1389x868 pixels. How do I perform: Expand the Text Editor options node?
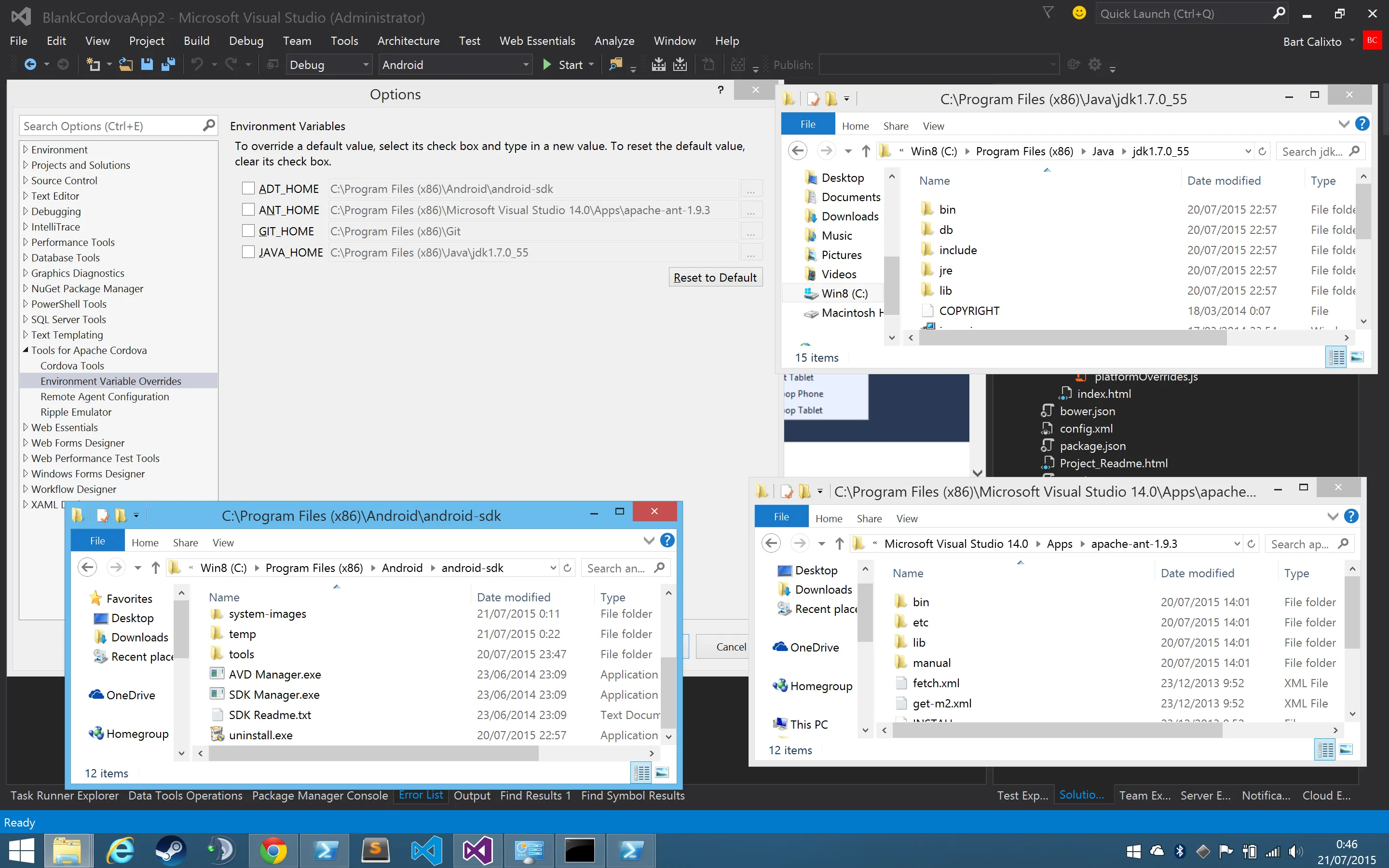(25, 196)
